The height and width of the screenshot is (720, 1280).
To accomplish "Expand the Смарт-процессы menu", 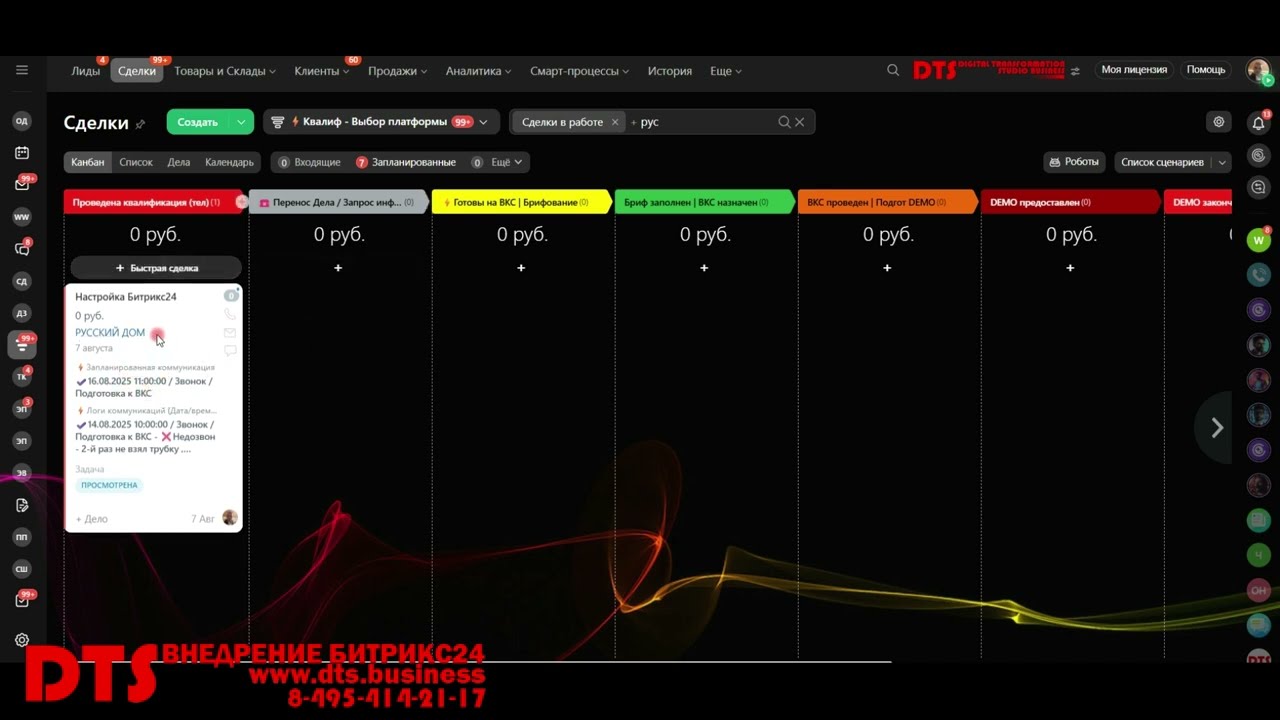I will [x=579, y=71].
